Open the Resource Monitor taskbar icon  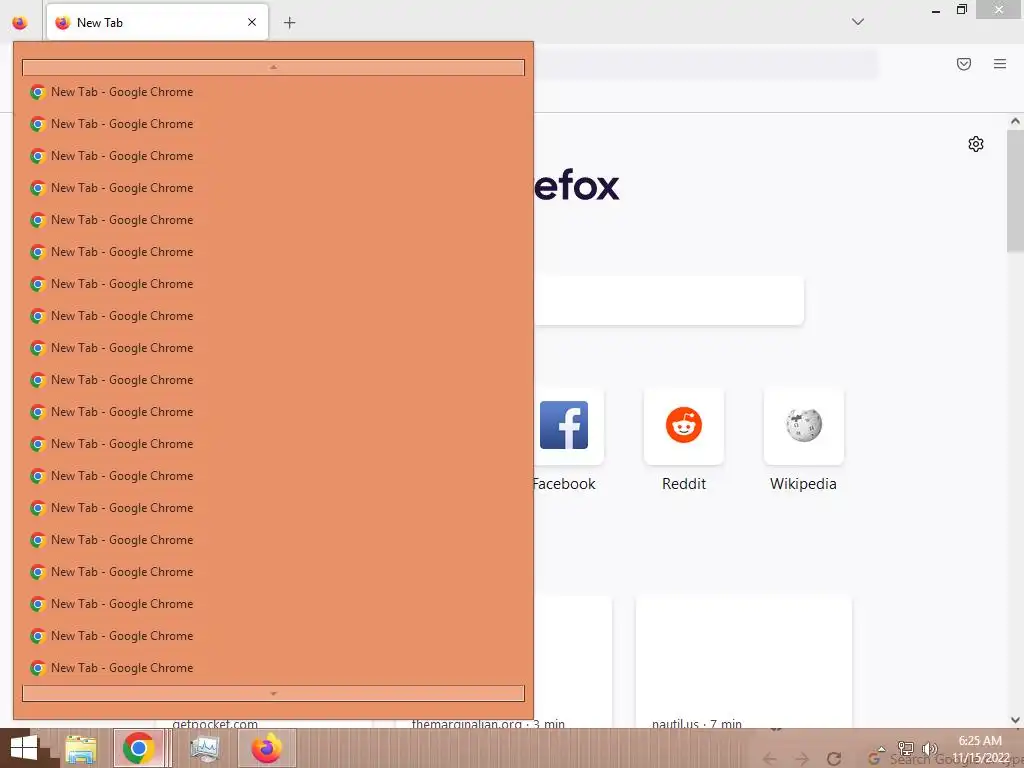204,748
